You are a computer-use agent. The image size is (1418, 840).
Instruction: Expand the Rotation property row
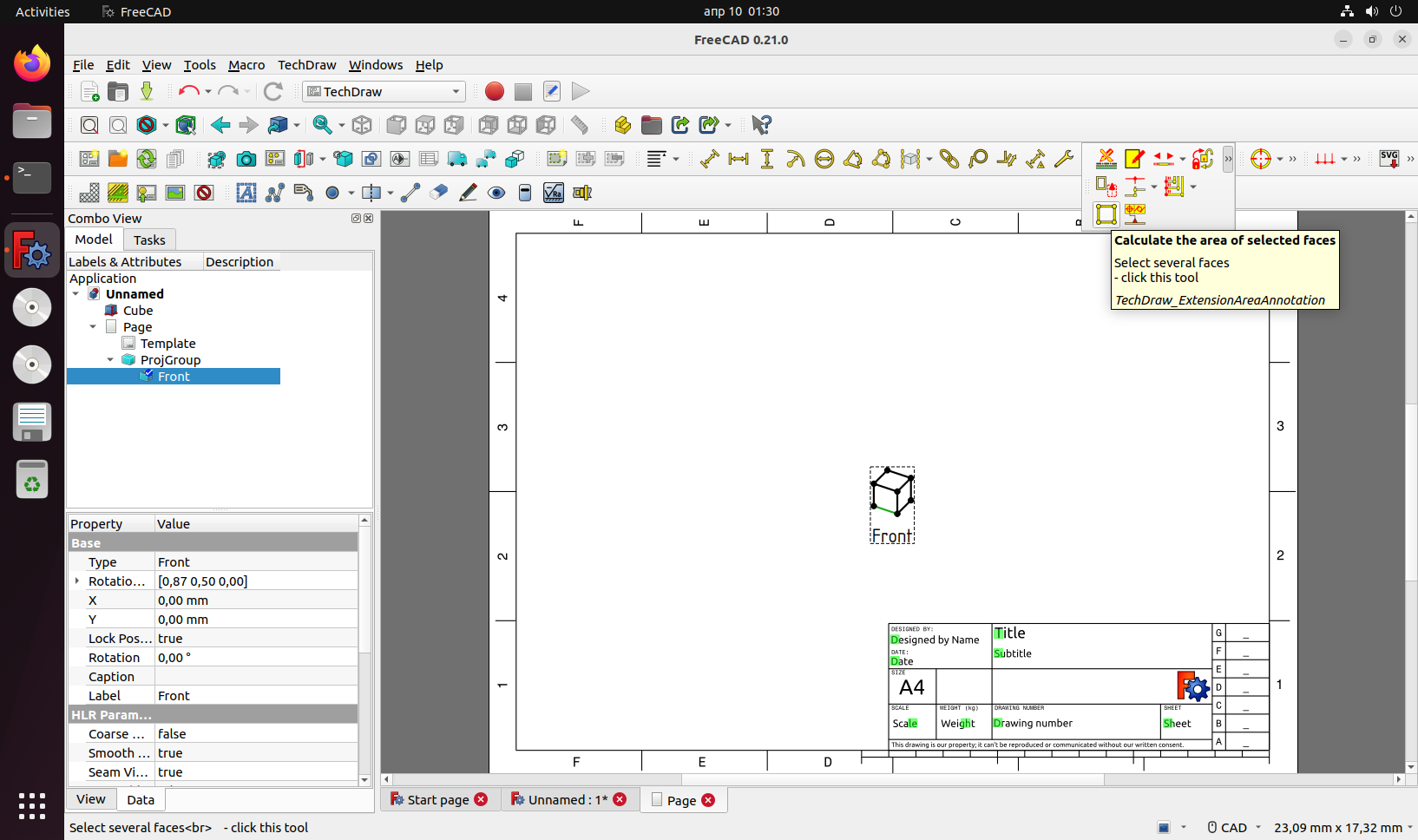[76, 581]
